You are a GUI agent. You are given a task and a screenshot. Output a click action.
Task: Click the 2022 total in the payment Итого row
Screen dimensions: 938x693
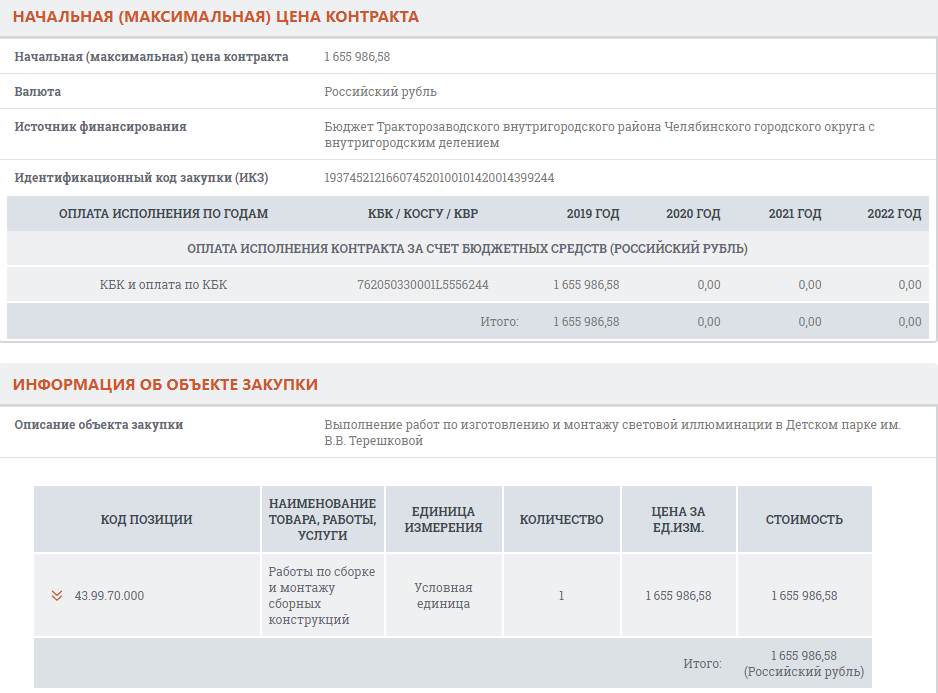tap(910, 322)
